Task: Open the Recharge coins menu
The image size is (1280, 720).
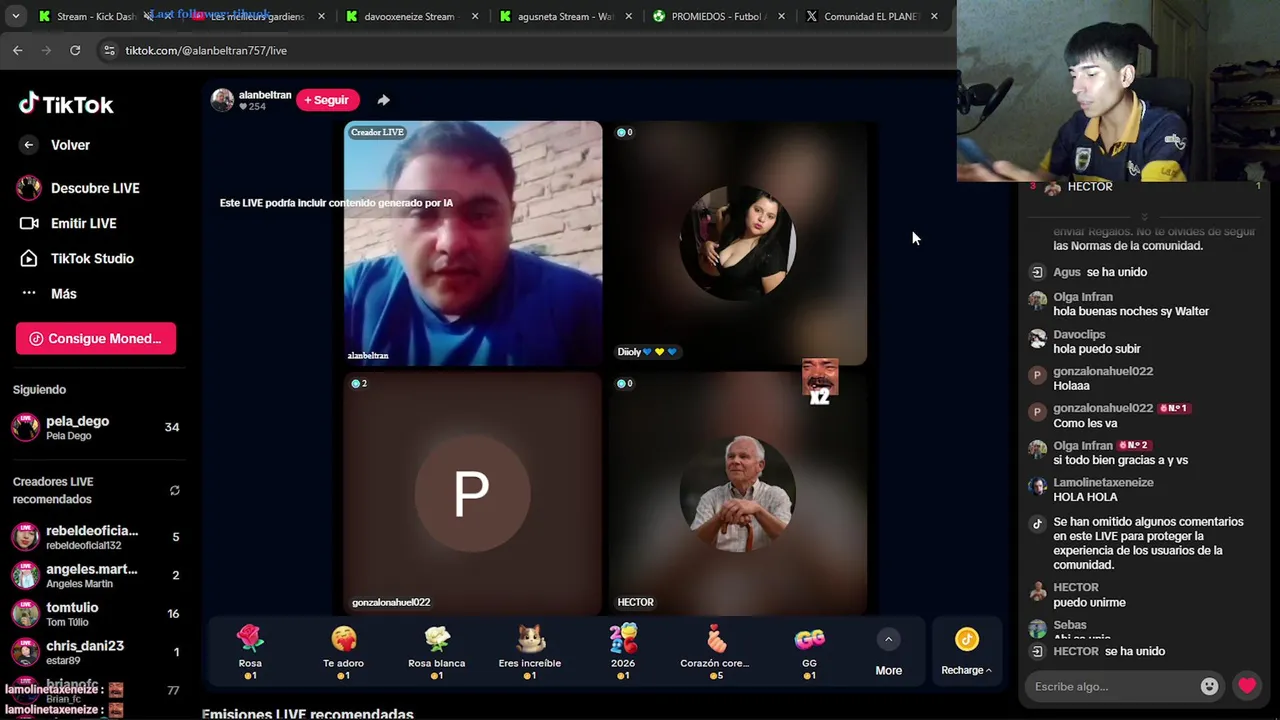Action: [966, 652]
